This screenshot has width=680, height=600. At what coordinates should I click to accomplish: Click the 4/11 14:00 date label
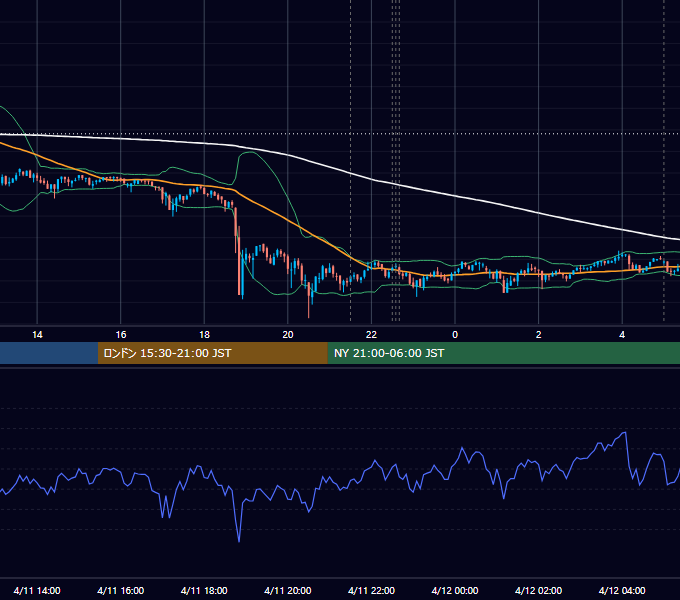37,590
